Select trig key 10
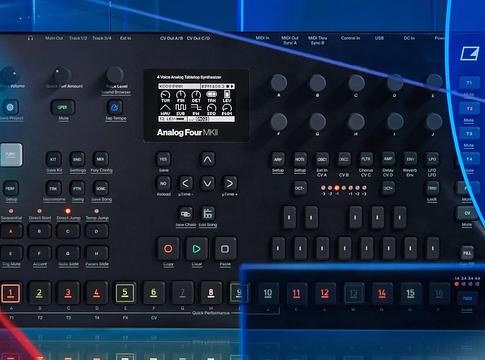The width and height of the screenshot is (485, 360). 268,293
